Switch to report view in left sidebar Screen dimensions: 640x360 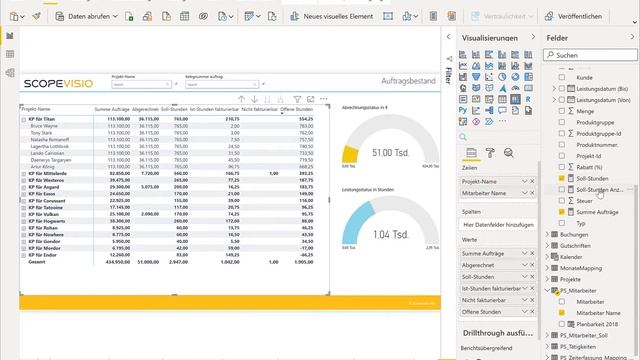tap(10, 36)
